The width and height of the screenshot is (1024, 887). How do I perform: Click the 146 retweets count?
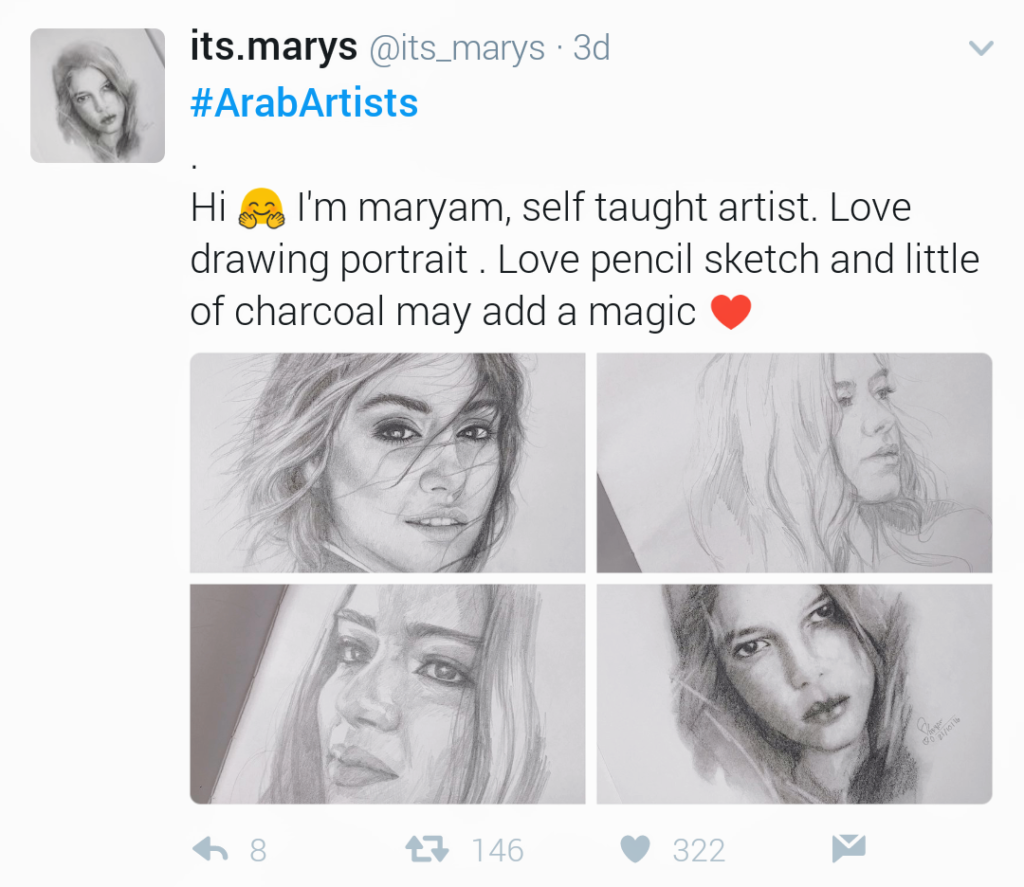pyautogui.click(x=497, y=851)
